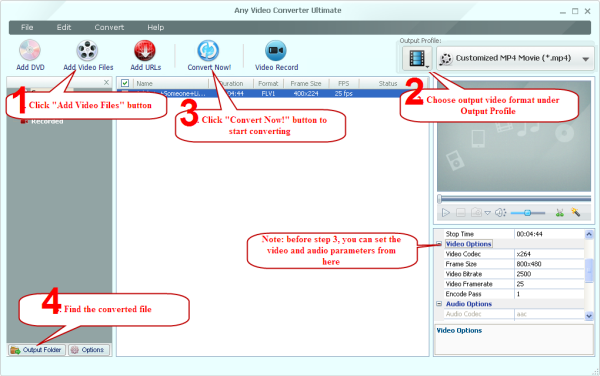Collapse the Video Options section
Image resolution: width=600 pixels, height=376 pixels.
pos(439,244)
